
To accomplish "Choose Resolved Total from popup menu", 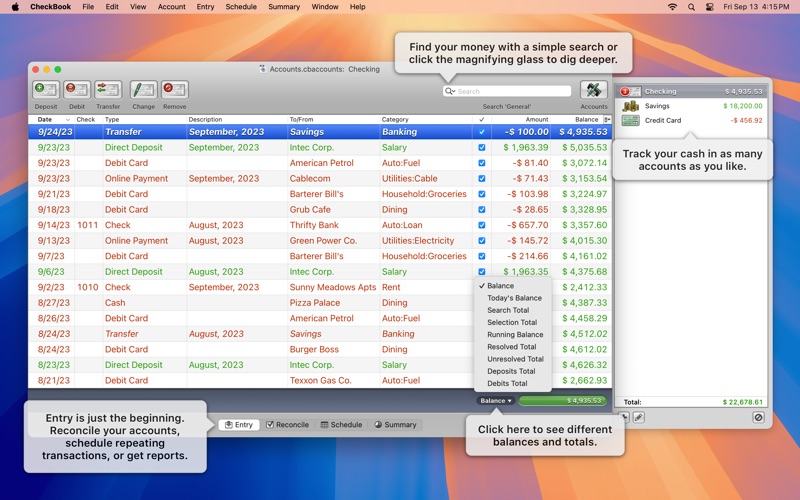I will coord(511,347).
